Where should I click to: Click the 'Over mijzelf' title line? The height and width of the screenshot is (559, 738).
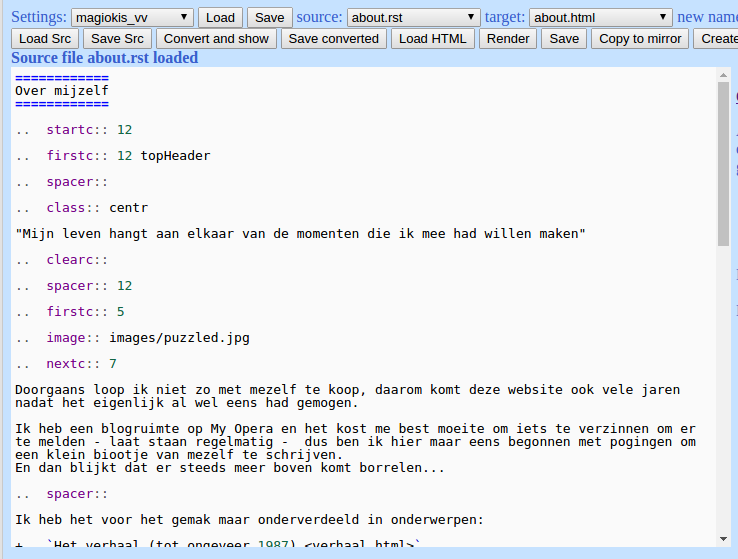tap(62, 91)
